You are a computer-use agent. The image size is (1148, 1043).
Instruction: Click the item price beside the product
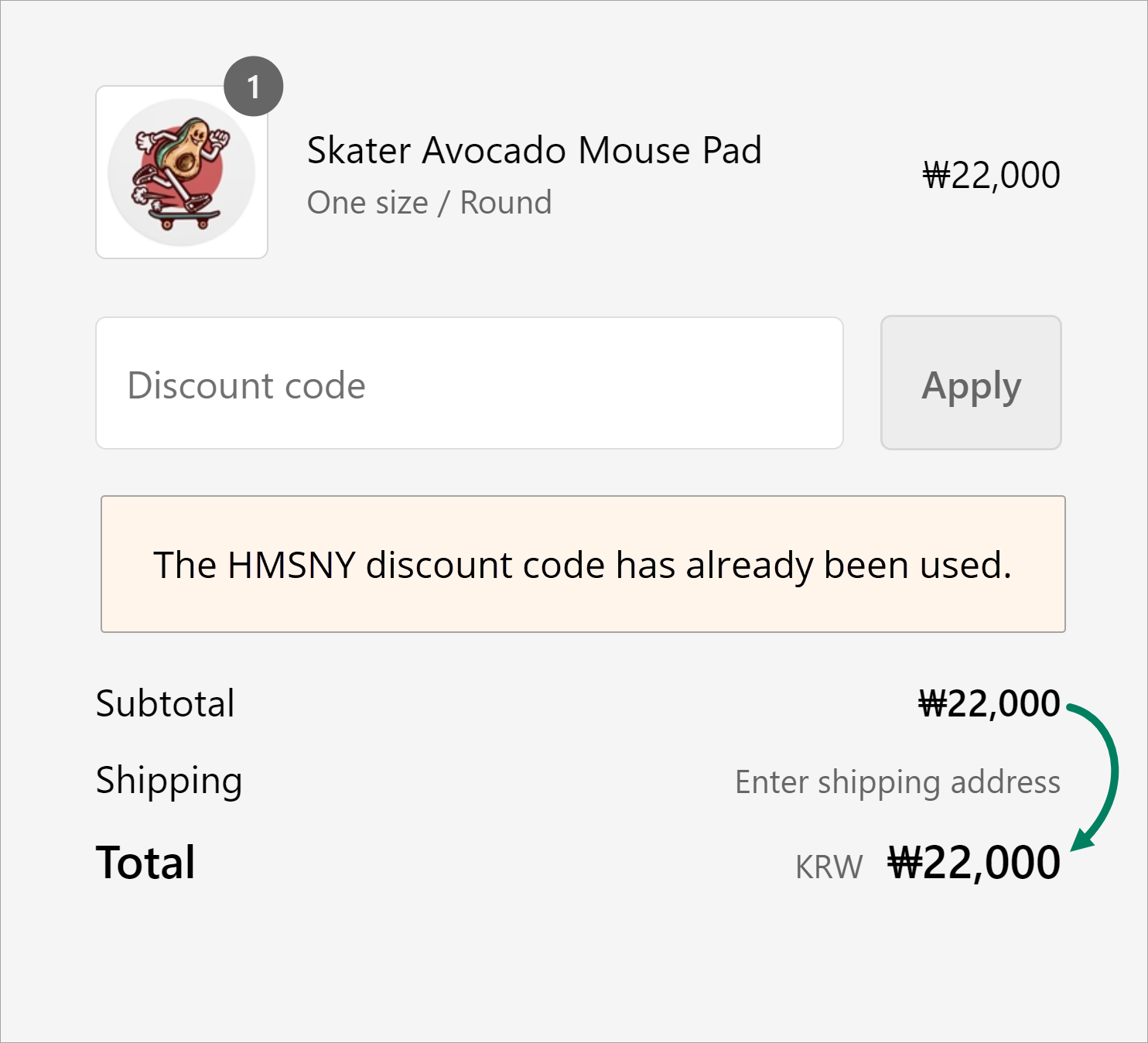click(x=991, y=176)
